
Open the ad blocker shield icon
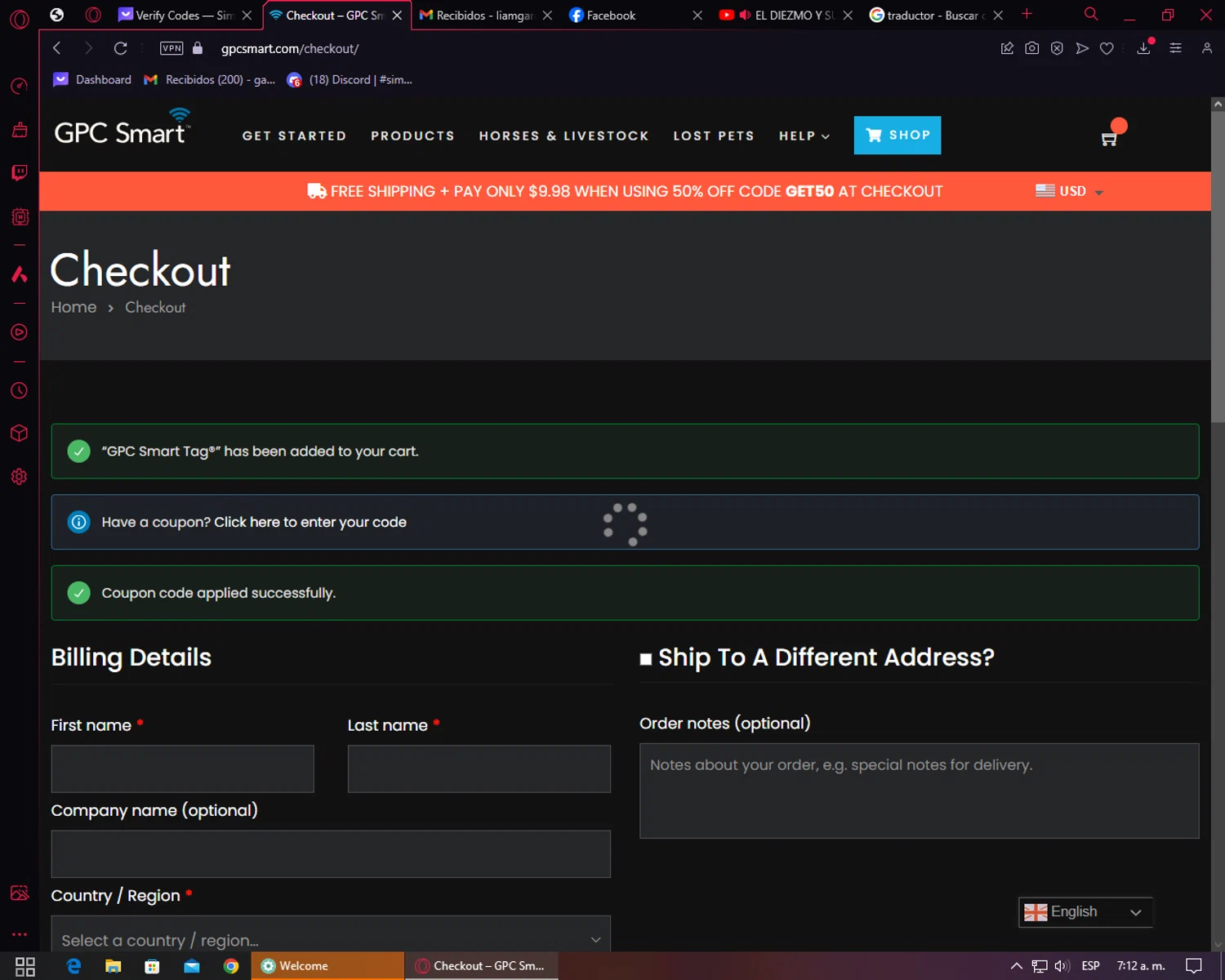point(1057,48)
